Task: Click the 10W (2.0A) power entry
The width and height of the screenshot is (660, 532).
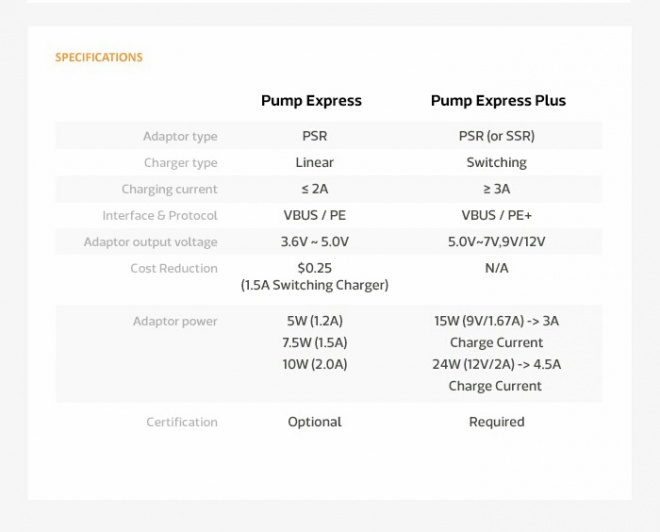Action: point(314,364)
